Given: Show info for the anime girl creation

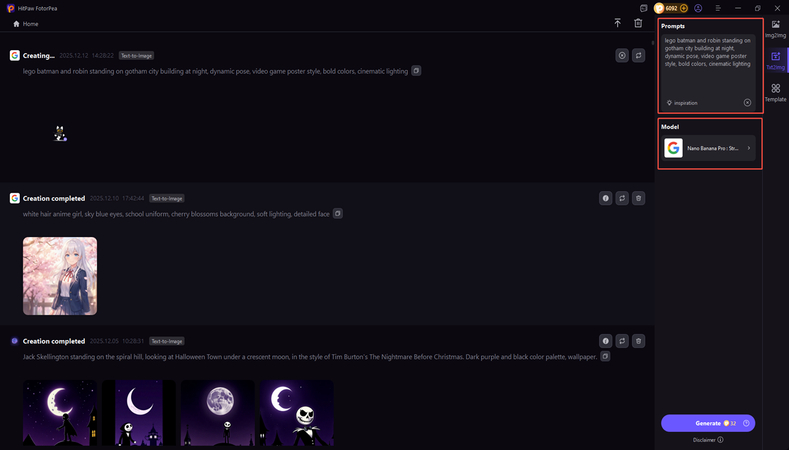Looking at the screenshot, I should [x=605, y=198].
